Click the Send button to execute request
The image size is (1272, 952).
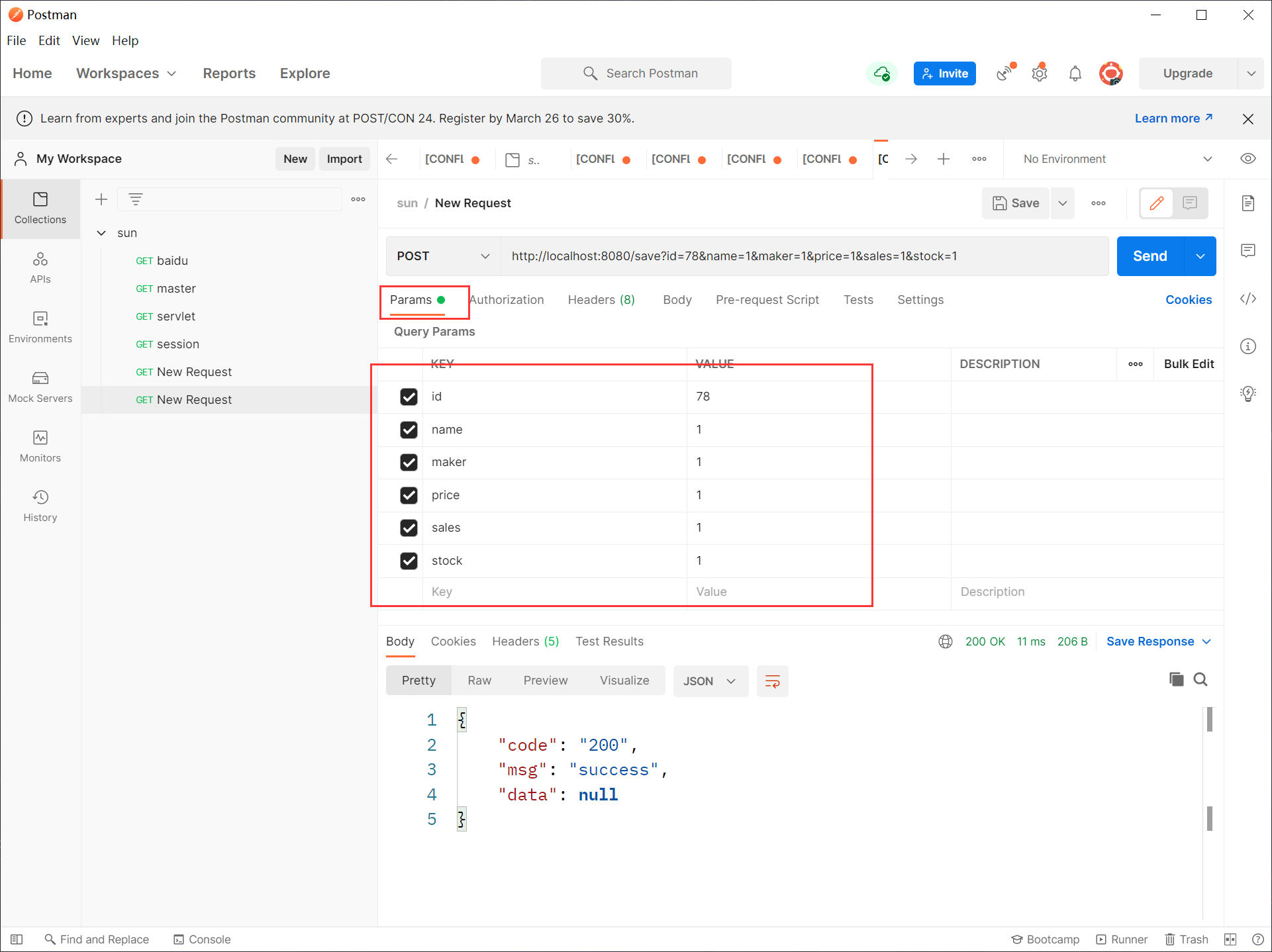pyautogui.click(x=1150, y=255)
